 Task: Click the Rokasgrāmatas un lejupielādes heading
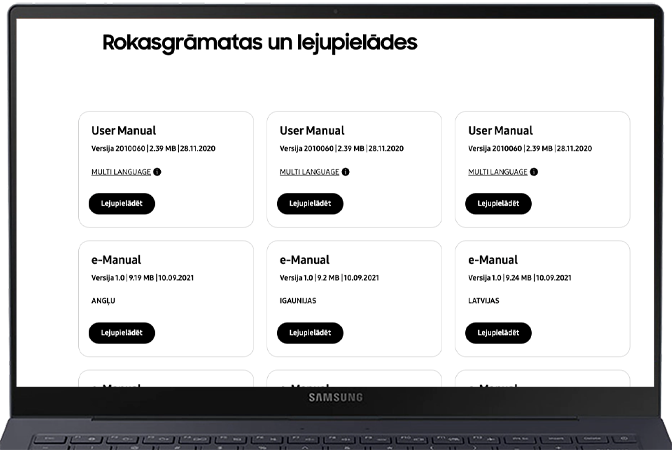[x=259, y=43]
